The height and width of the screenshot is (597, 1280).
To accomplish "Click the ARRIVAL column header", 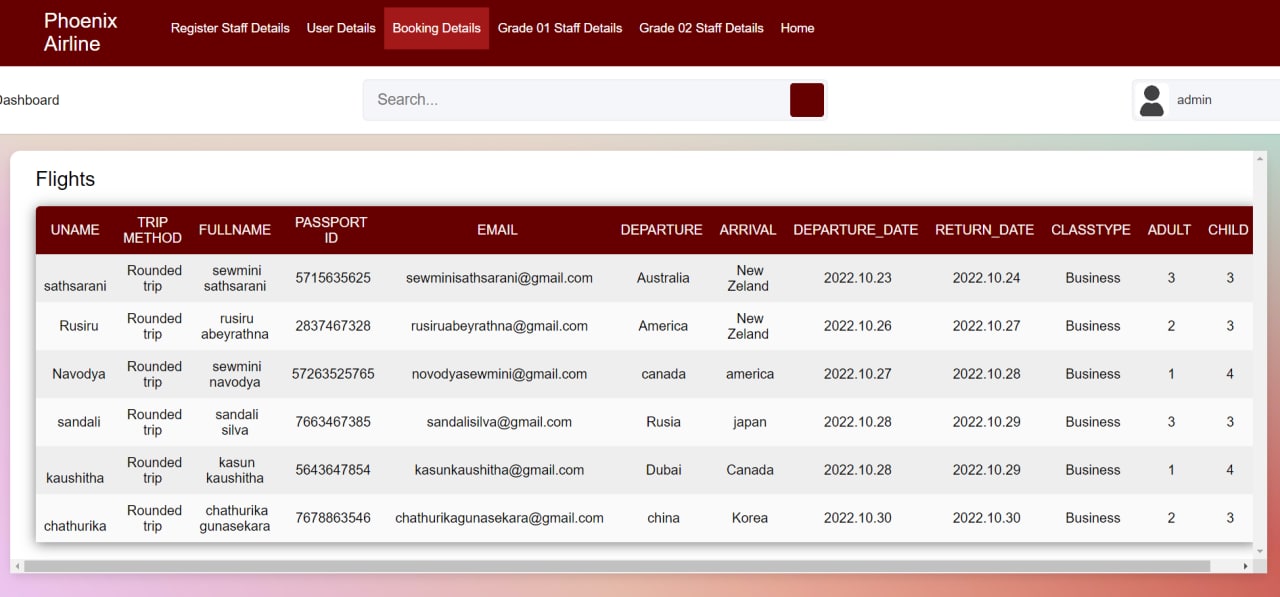I will pos(748,230).
